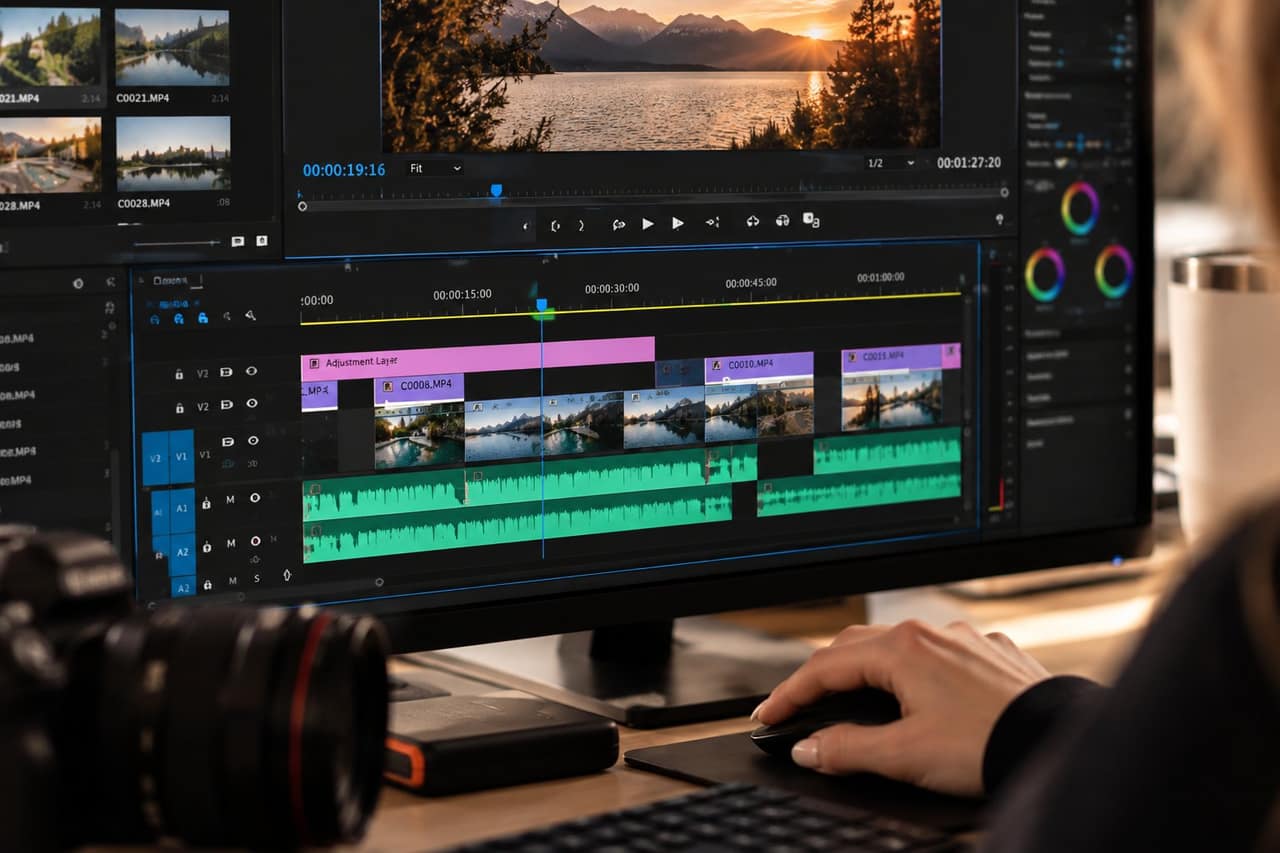Click the Go to In point icon

click(619, 224)
